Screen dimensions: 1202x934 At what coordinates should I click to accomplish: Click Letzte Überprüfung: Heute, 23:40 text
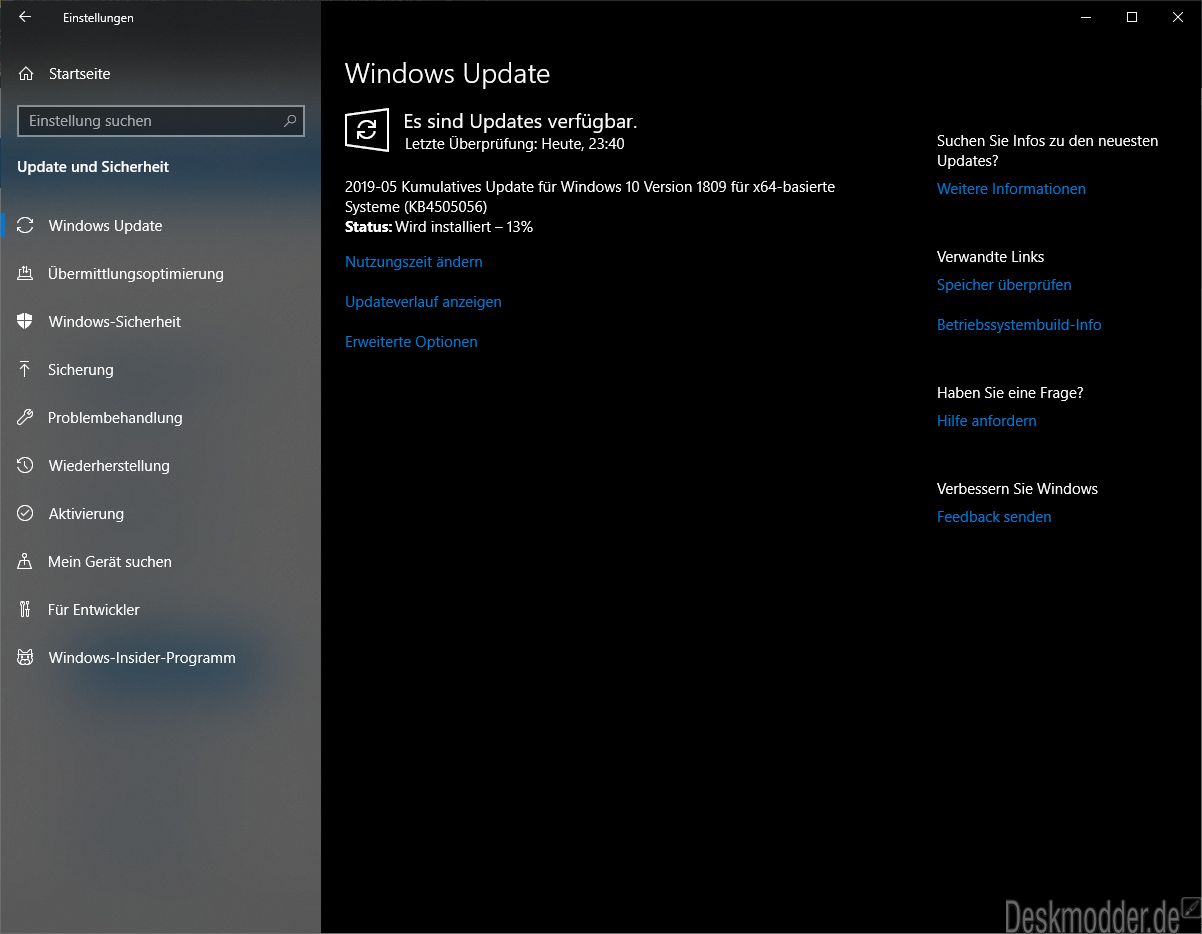515,144
